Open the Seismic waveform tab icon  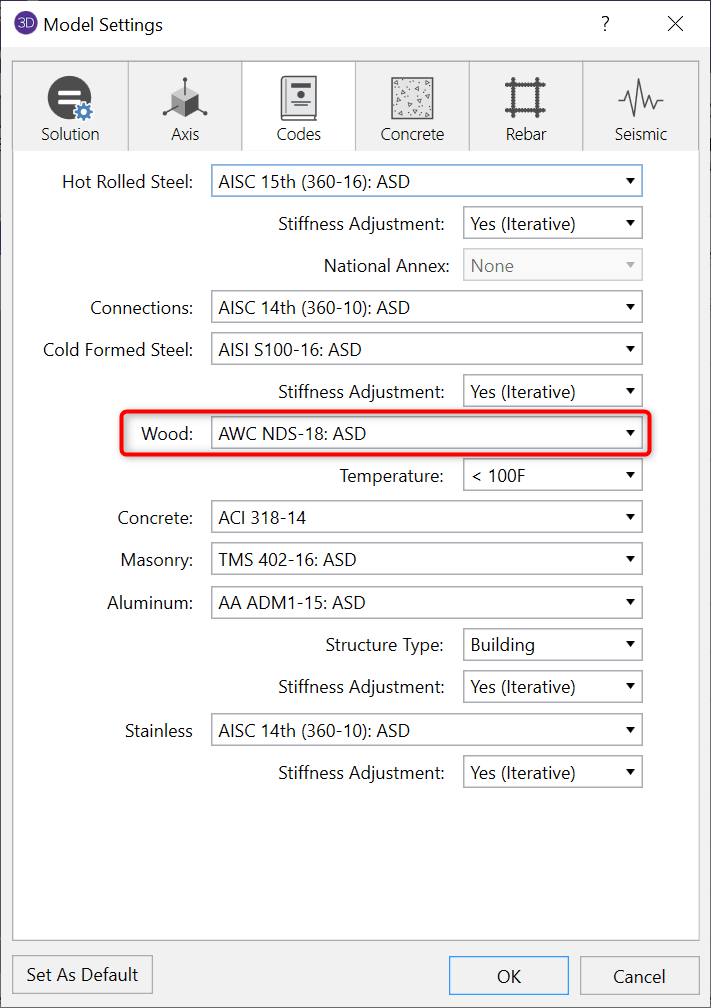click(x=640, y=99)
